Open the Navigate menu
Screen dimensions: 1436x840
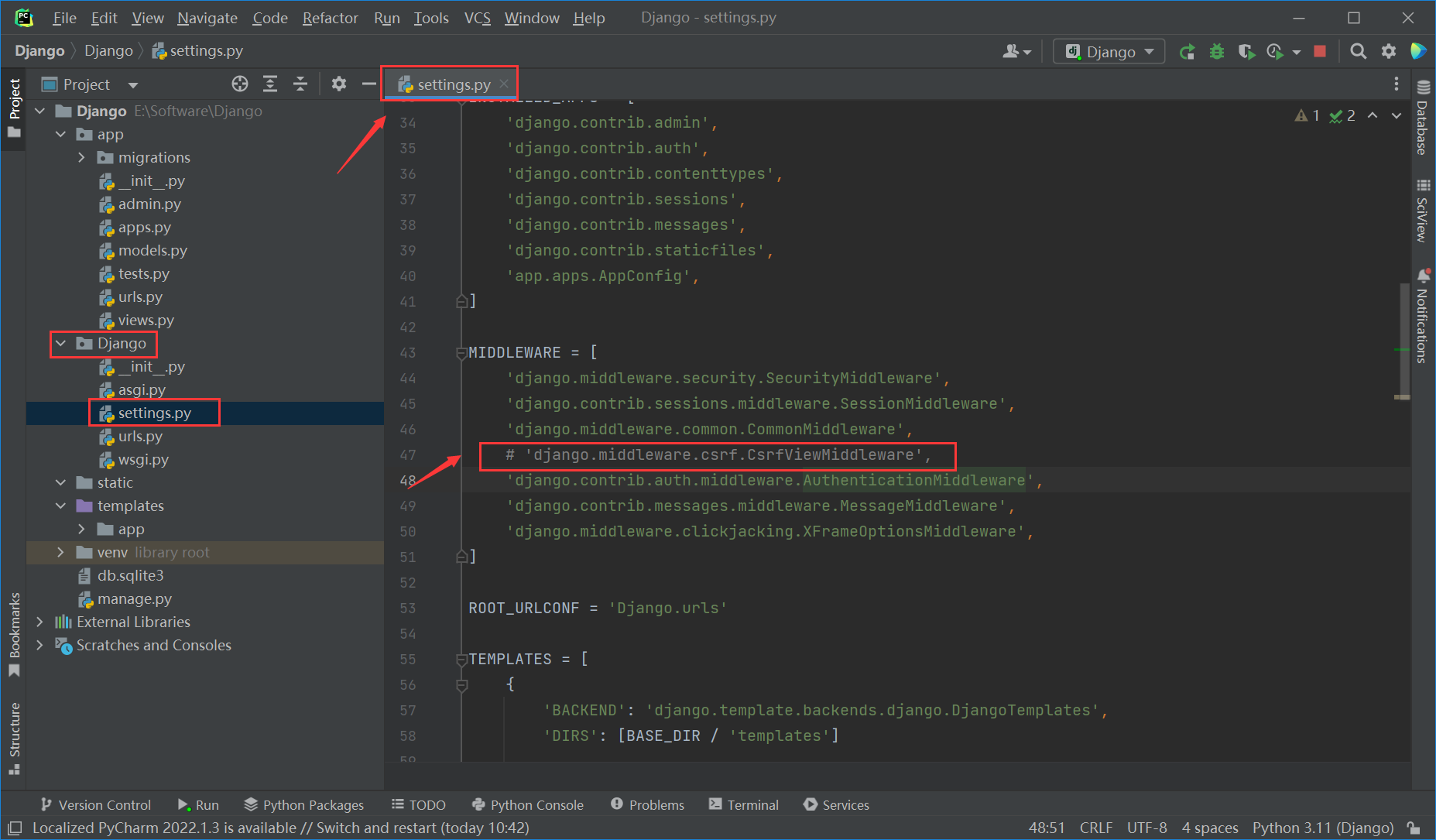[x=207, y=18]
